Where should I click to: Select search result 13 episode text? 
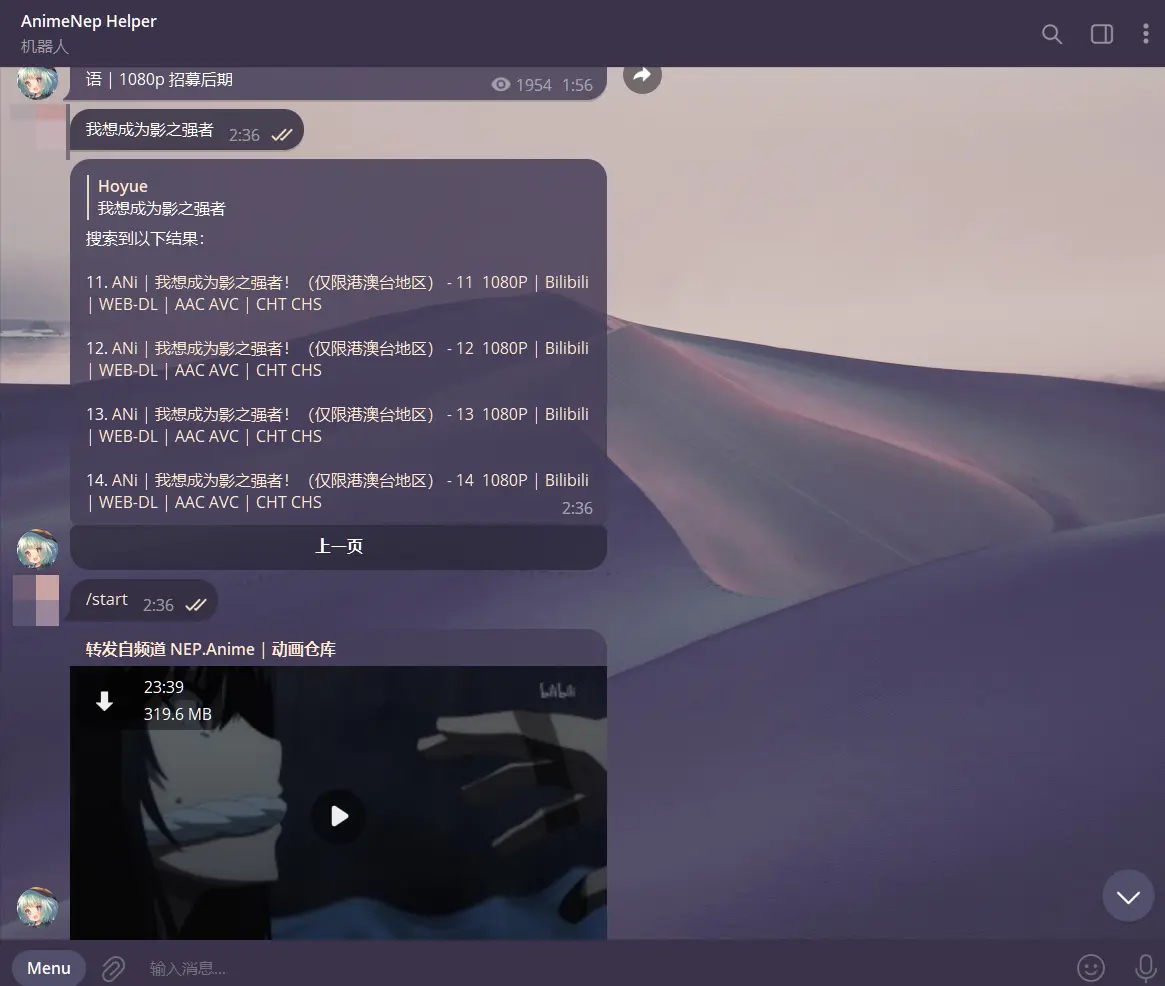[x=337, y=425]
